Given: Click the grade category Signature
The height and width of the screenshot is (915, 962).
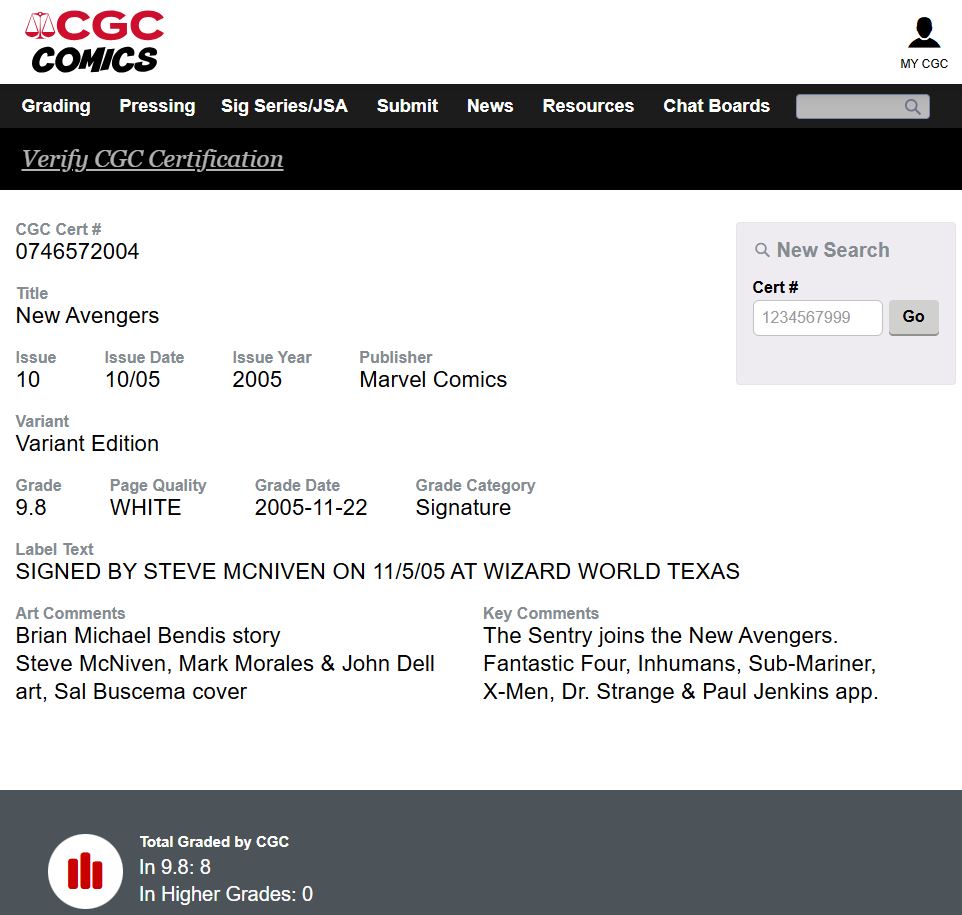Looking at the screenshot, I should point(463,508).
